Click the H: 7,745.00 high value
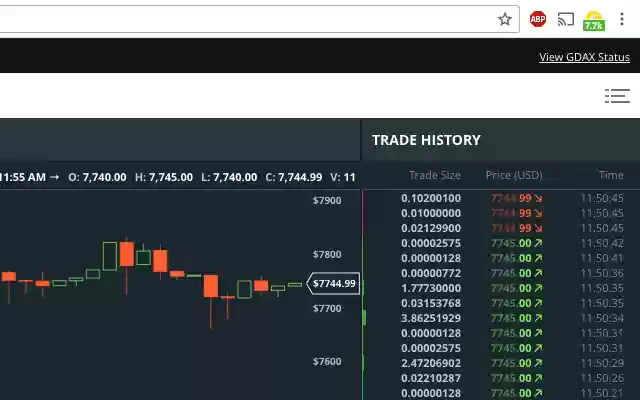 (x=164, y=178)
